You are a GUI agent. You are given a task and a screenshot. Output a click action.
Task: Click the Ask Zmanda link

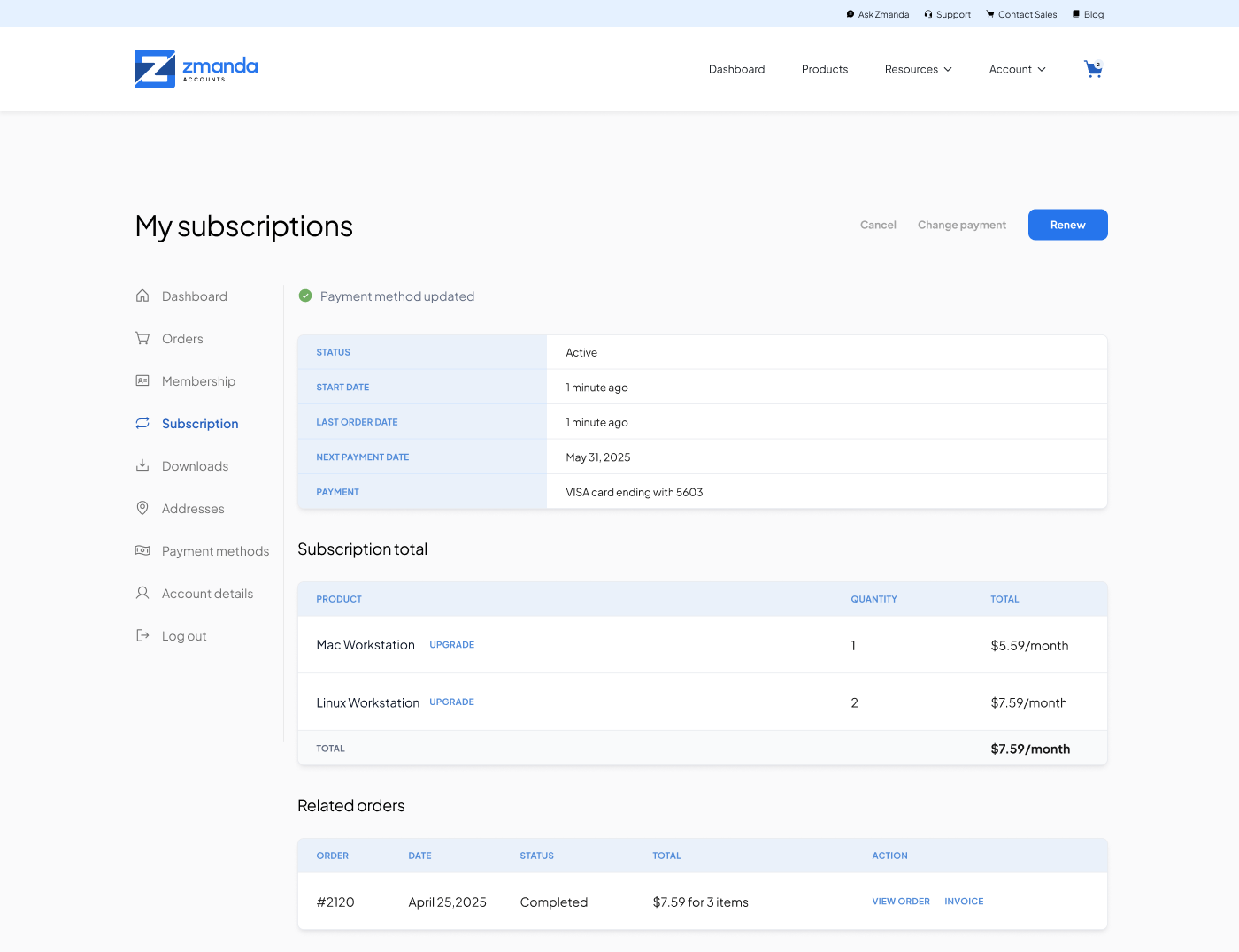(x=883, y=14)
